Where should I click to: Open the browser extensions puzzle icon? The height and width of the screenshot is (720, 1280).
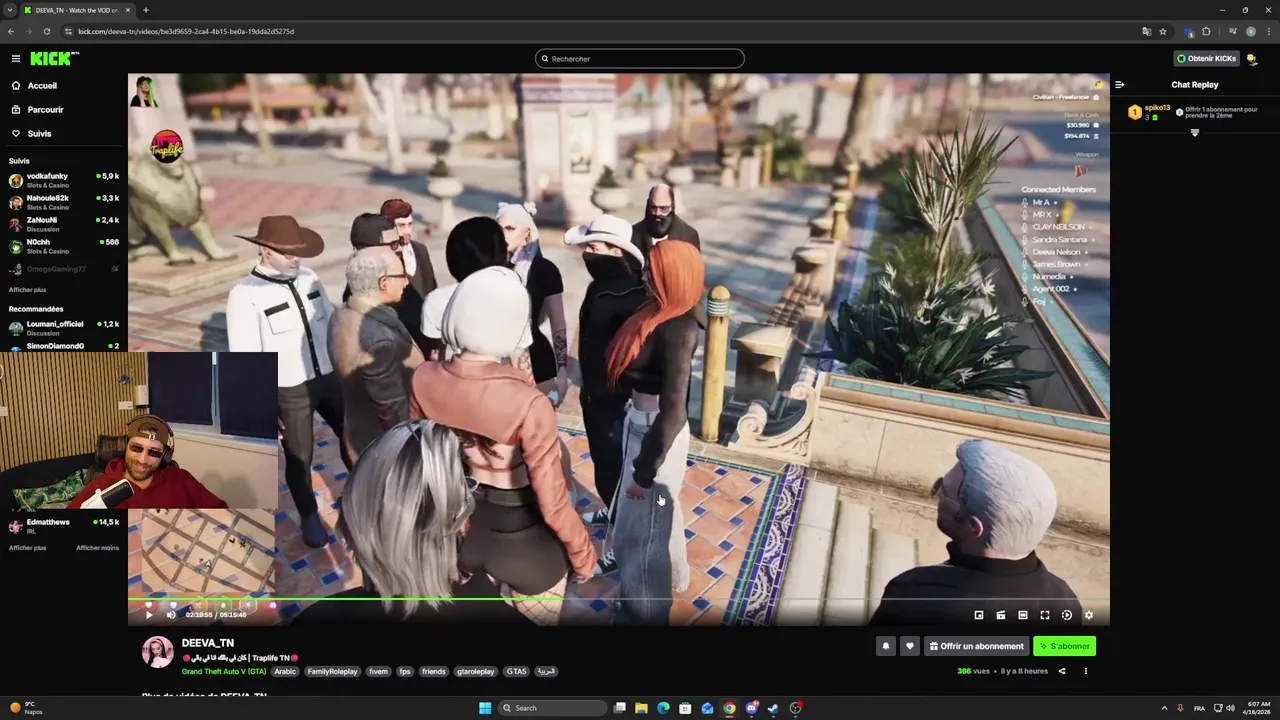(x=1206, y=31)
